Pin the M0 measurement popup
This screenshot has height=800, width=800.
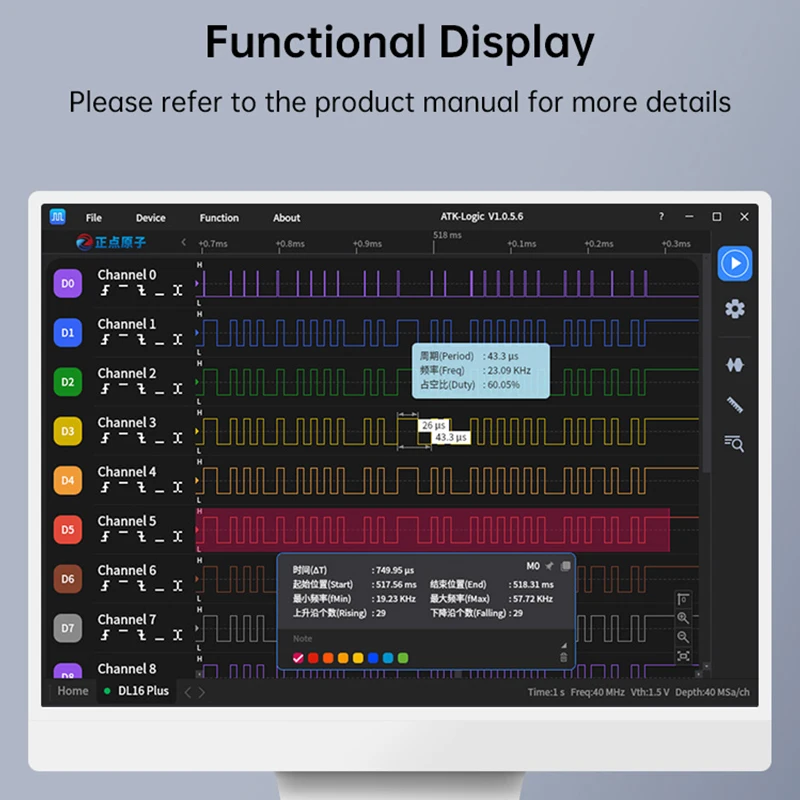point(549,566)
